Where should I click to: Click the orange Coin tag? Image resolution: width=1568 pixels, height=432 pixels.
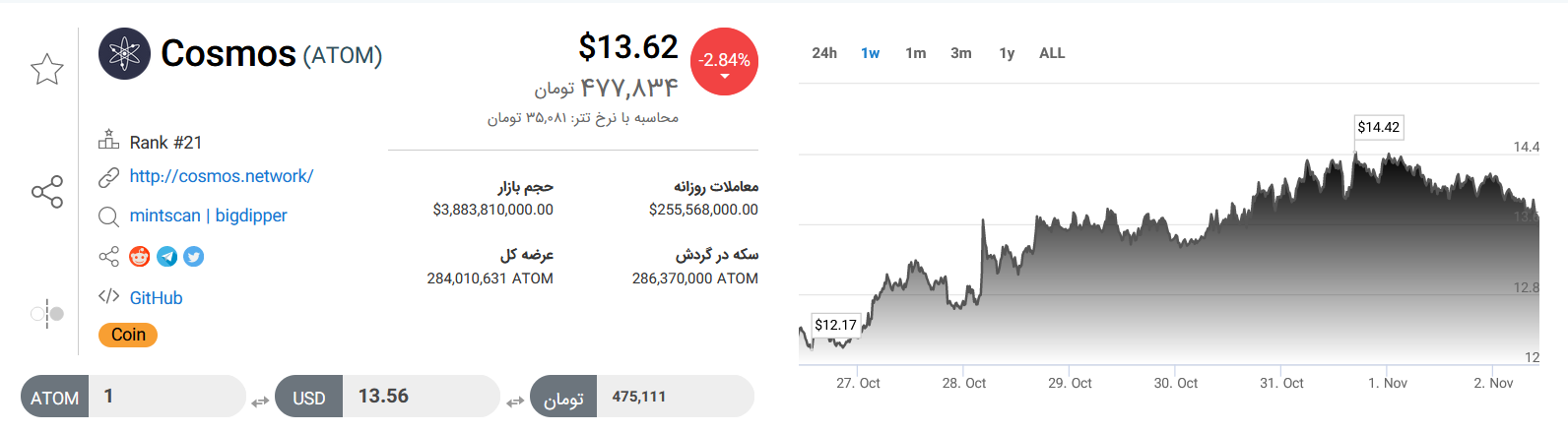pos(128,335)
